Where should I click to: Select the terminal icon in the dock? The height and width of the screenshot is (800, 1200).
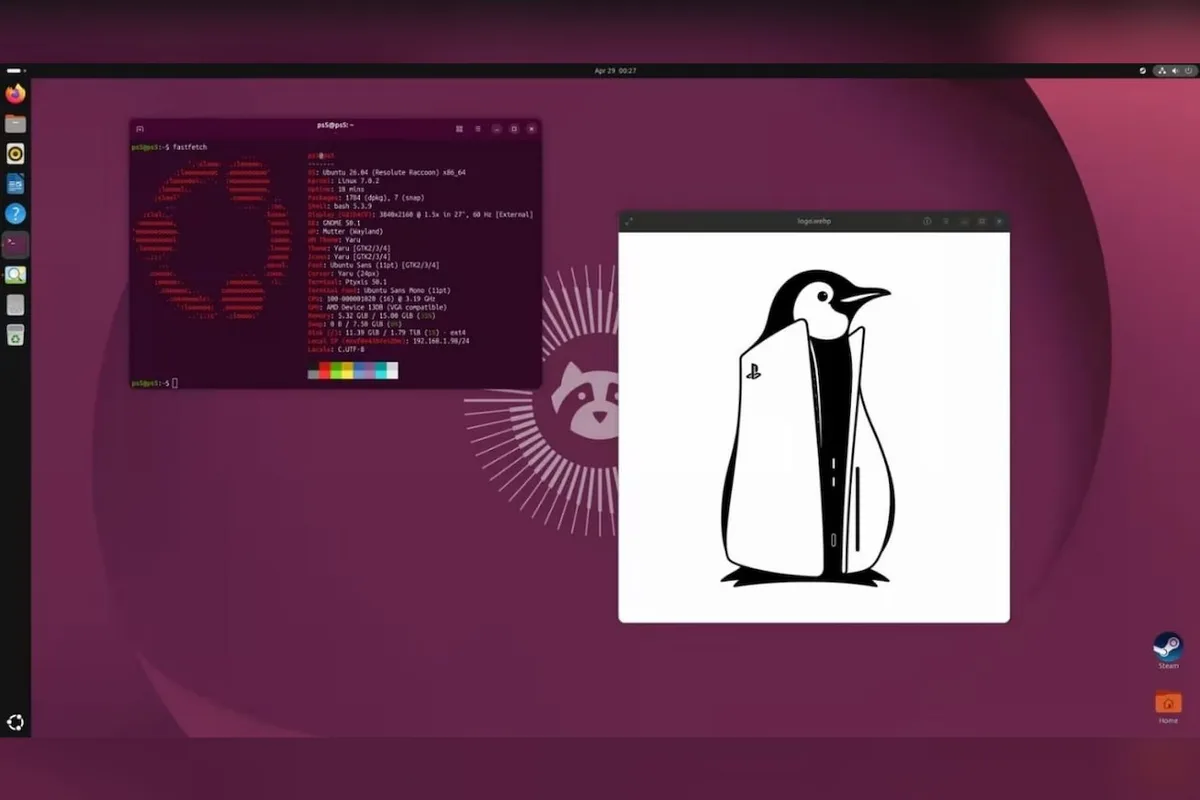(15, 245)
